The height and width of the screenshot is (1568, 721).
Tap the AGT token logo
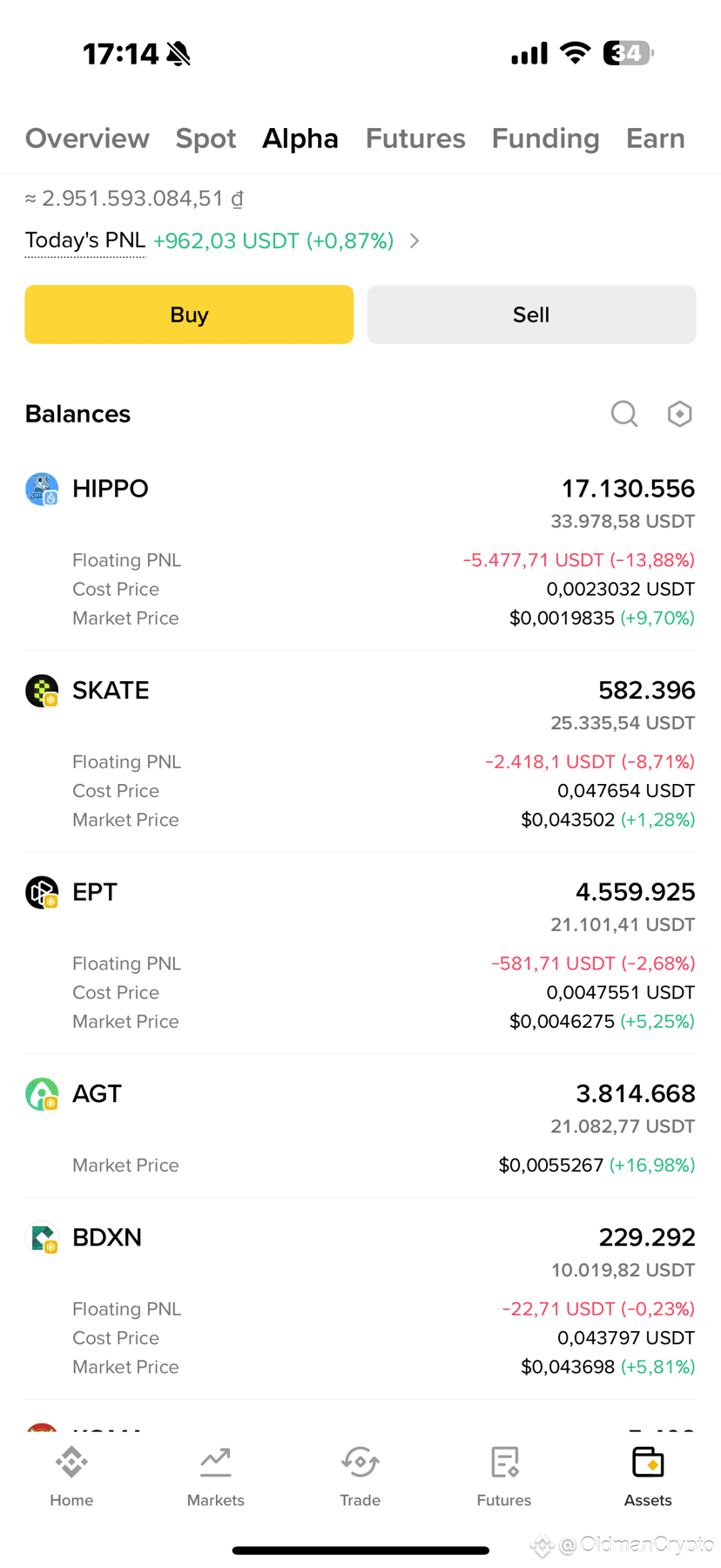click(42, 1094)
